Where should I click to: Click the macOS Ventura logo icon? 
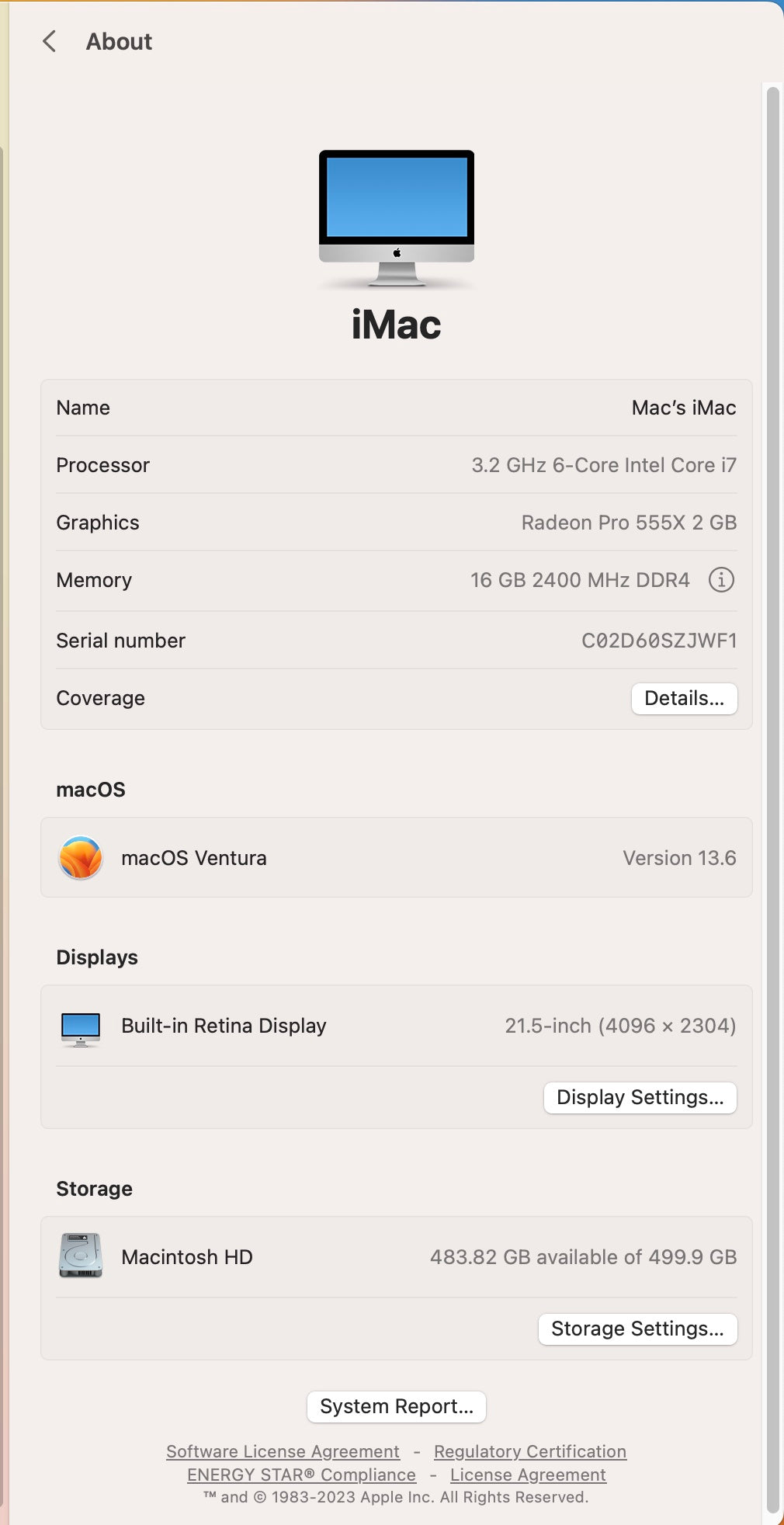(x=81, y=858)
